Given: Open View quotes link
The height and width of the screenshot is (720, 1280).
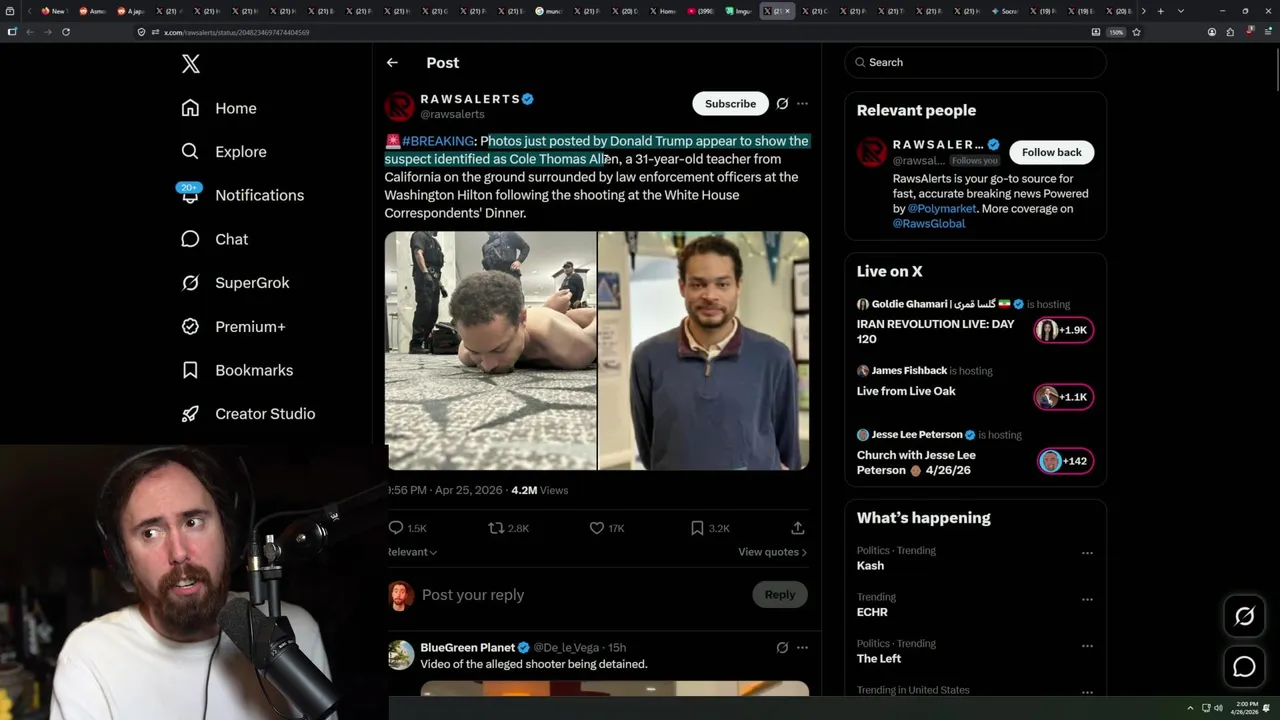Looking at the screenshot, I should pos(772,552).
